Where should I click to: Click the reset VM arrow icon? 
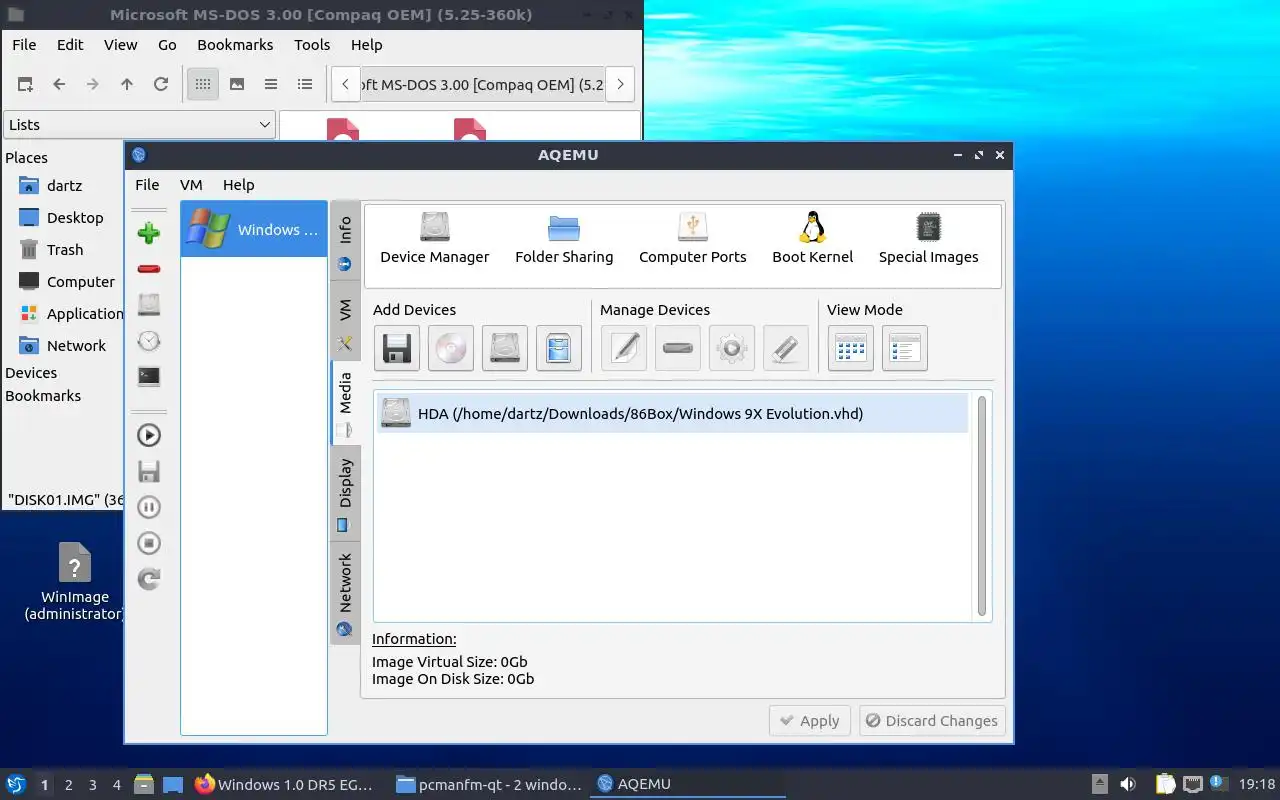[149, 579]
